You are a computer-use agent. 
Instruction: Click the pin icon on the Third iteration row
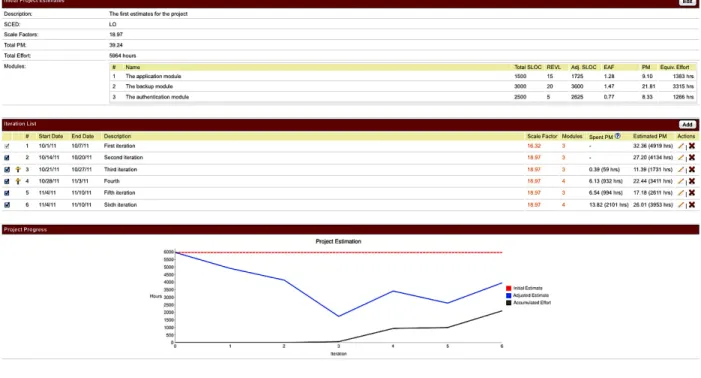18,170
